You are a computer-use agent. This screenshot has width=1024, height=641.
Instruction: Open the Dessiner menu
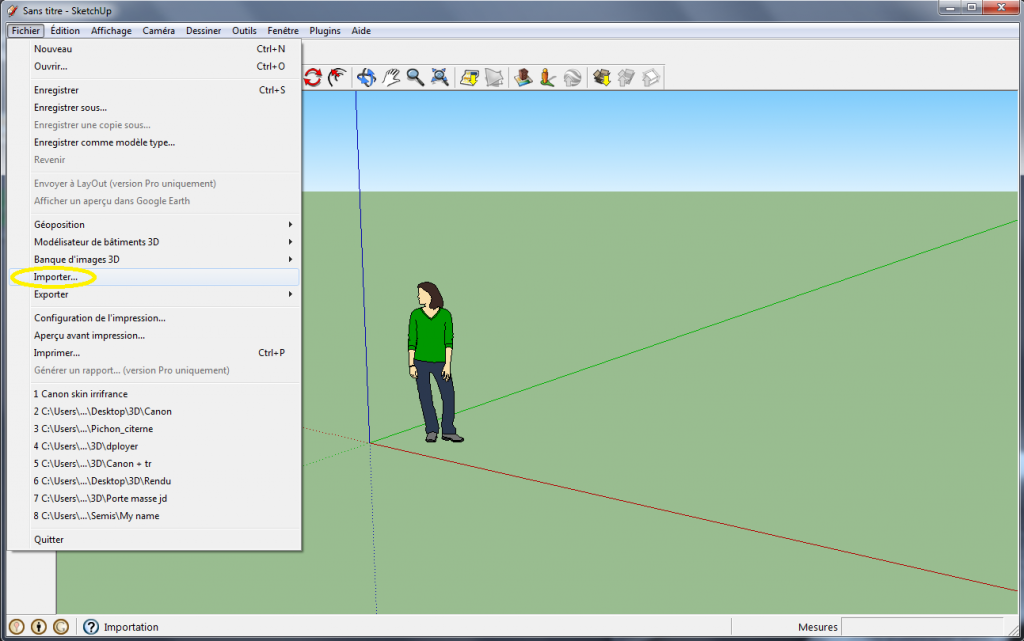[x=203, y=31]
